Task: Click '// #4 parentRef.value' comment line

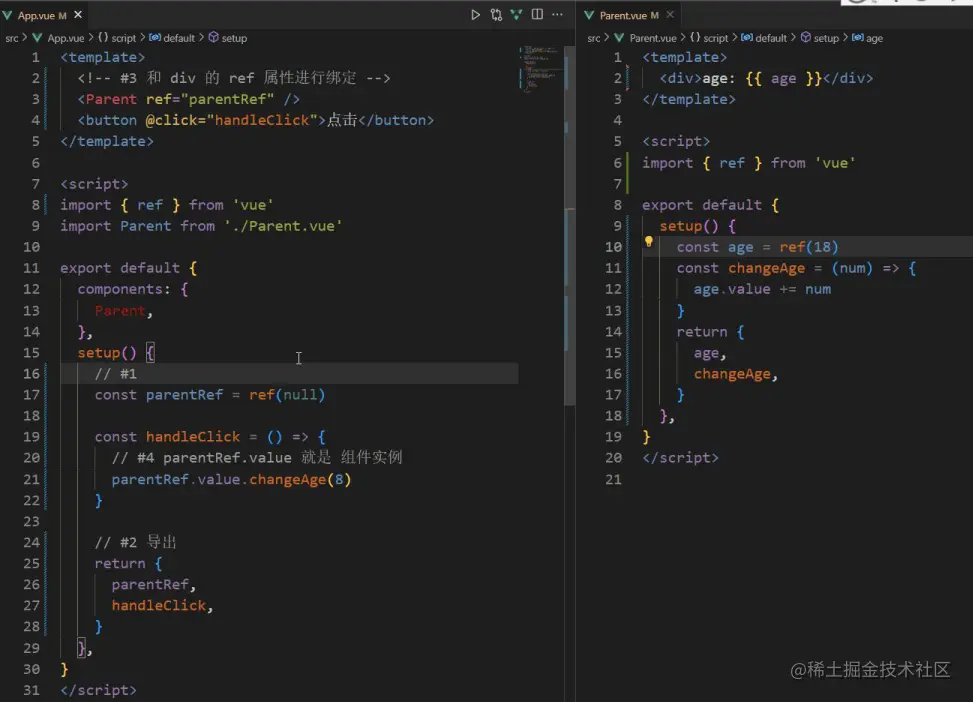Action: (257, 458)
